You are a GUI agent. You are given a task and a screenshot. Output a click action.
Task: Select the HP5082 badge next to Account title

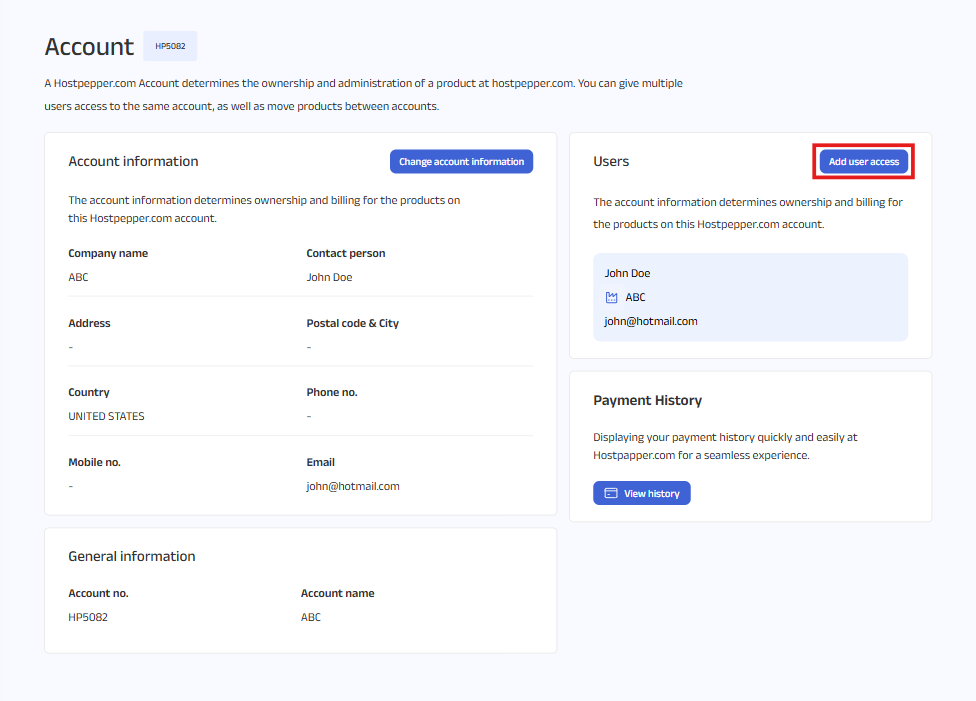pyautogui.click(x=170, y=46)
